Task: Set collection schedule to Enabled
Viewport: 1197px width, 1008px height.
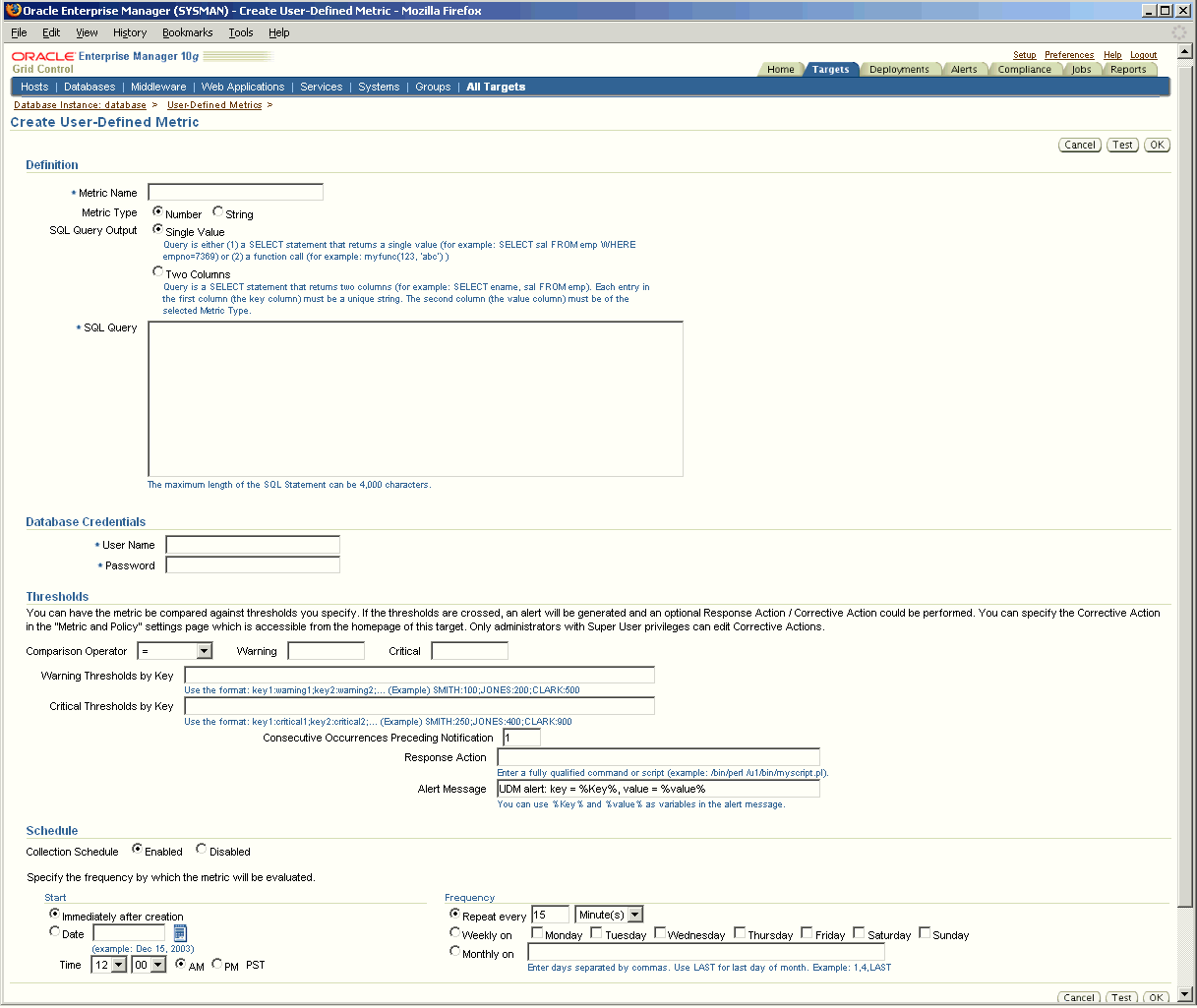Action: (138, 849)
